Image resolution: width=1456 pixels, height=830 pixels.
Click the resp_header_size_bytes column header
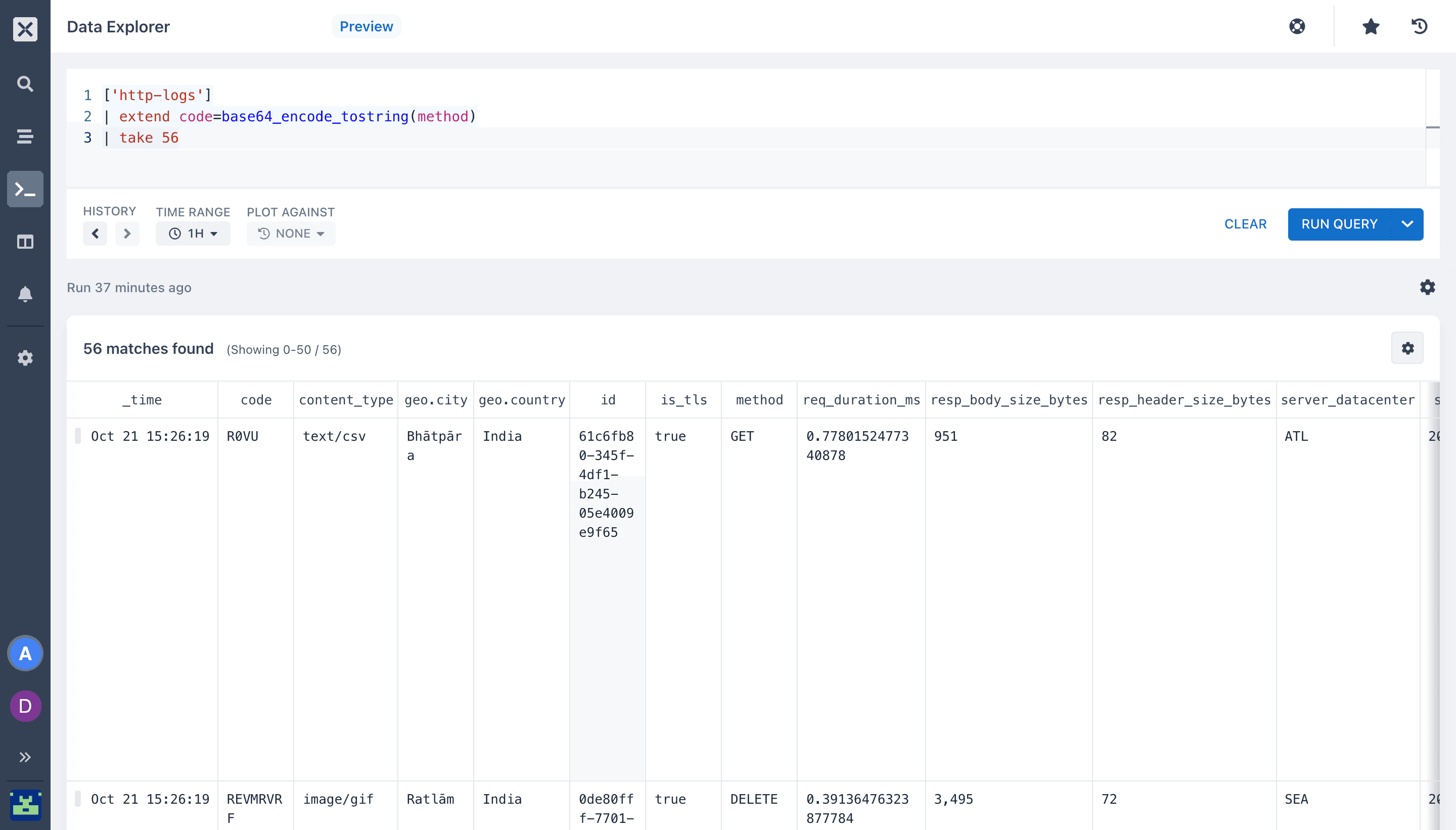point(1184,400)
